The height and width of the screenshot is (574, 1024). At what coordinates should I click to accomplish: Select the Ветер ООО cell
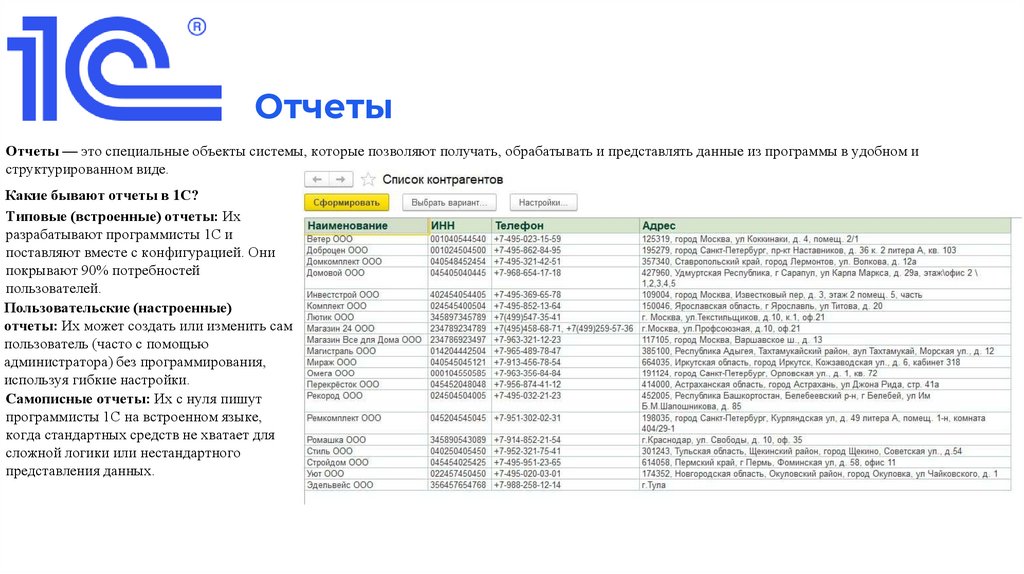tap(366, 239)
